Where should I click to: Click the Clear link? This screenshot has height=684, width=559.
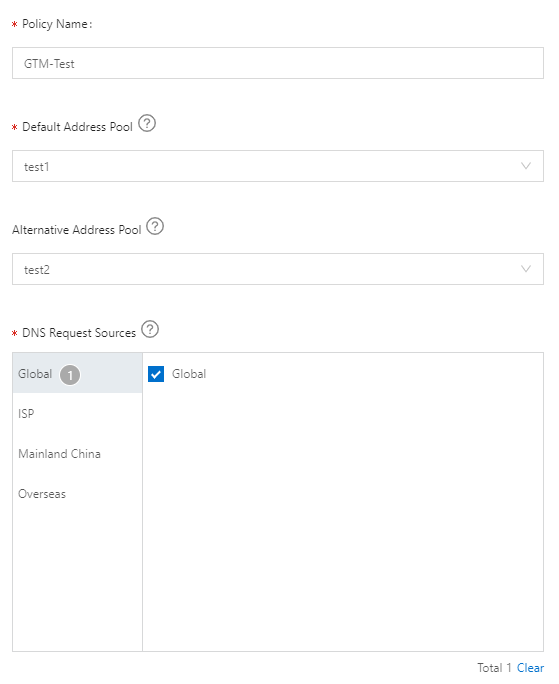530,668
